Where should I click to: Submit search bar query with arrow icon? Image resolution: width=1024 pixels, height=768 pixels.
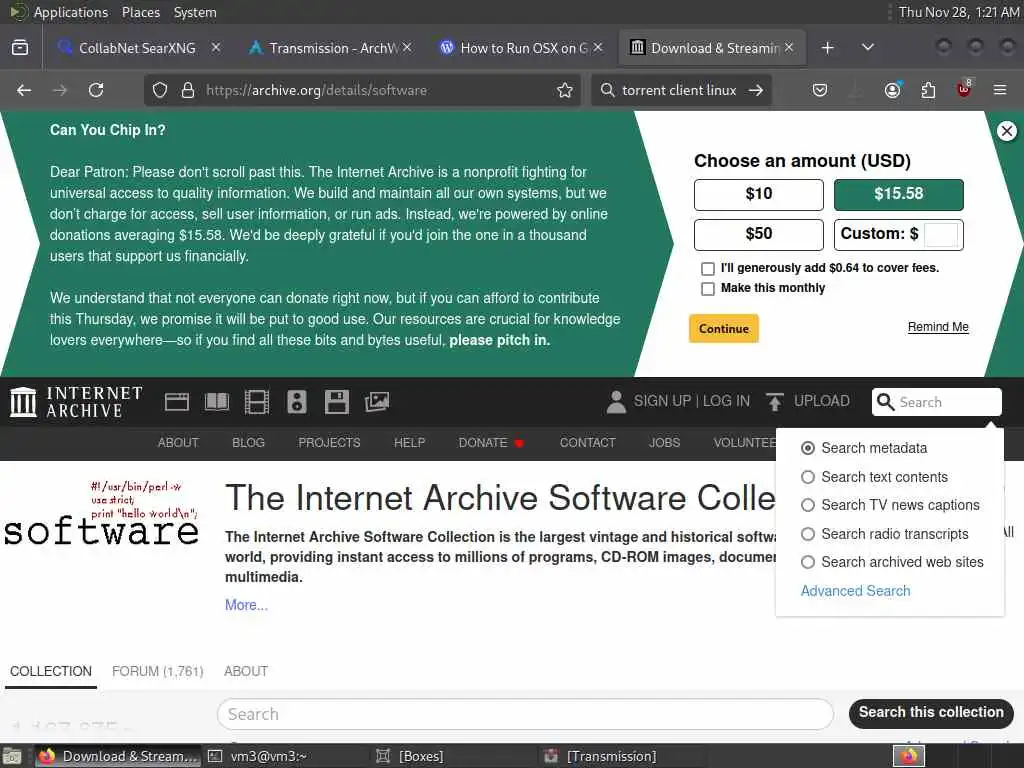pyautogui.click(x=756, y=90)
